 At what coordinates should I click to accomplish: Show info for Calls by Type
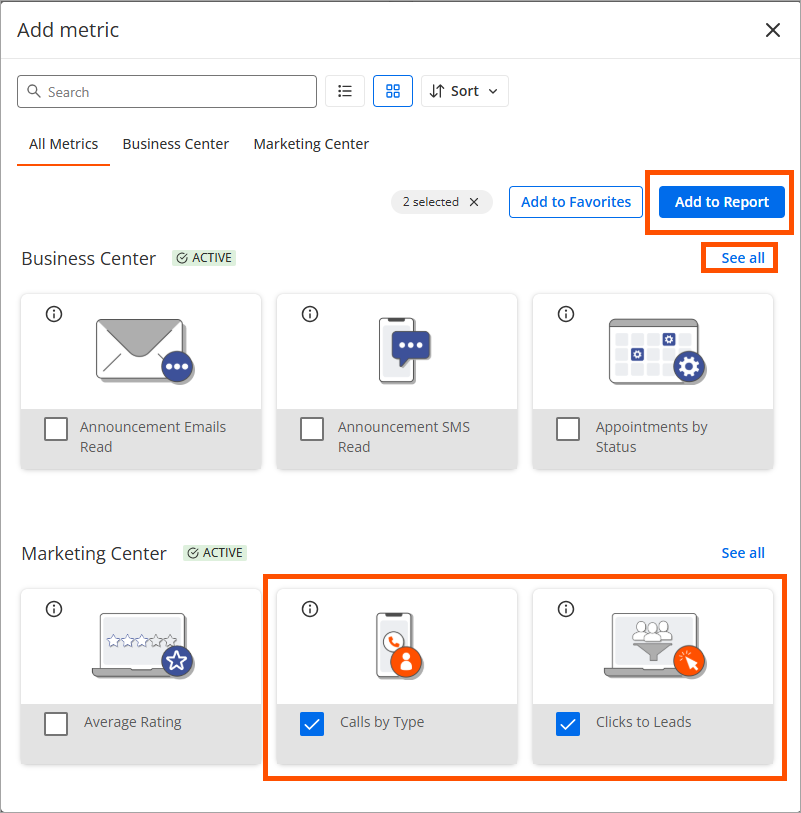[310, 609]
